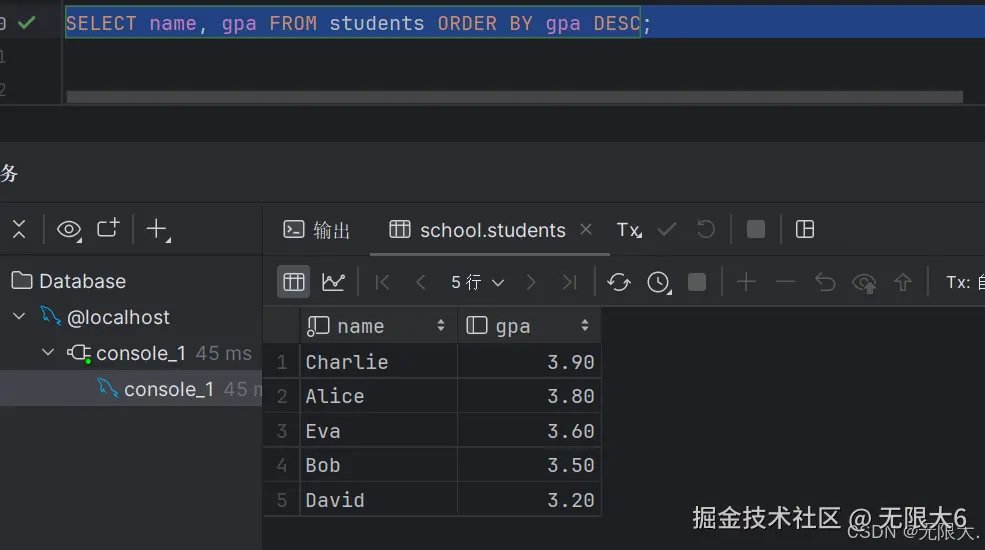Select the highlighted child console_1 row
Viewport: 985px width, 550px height.
(x=131, y=389)
